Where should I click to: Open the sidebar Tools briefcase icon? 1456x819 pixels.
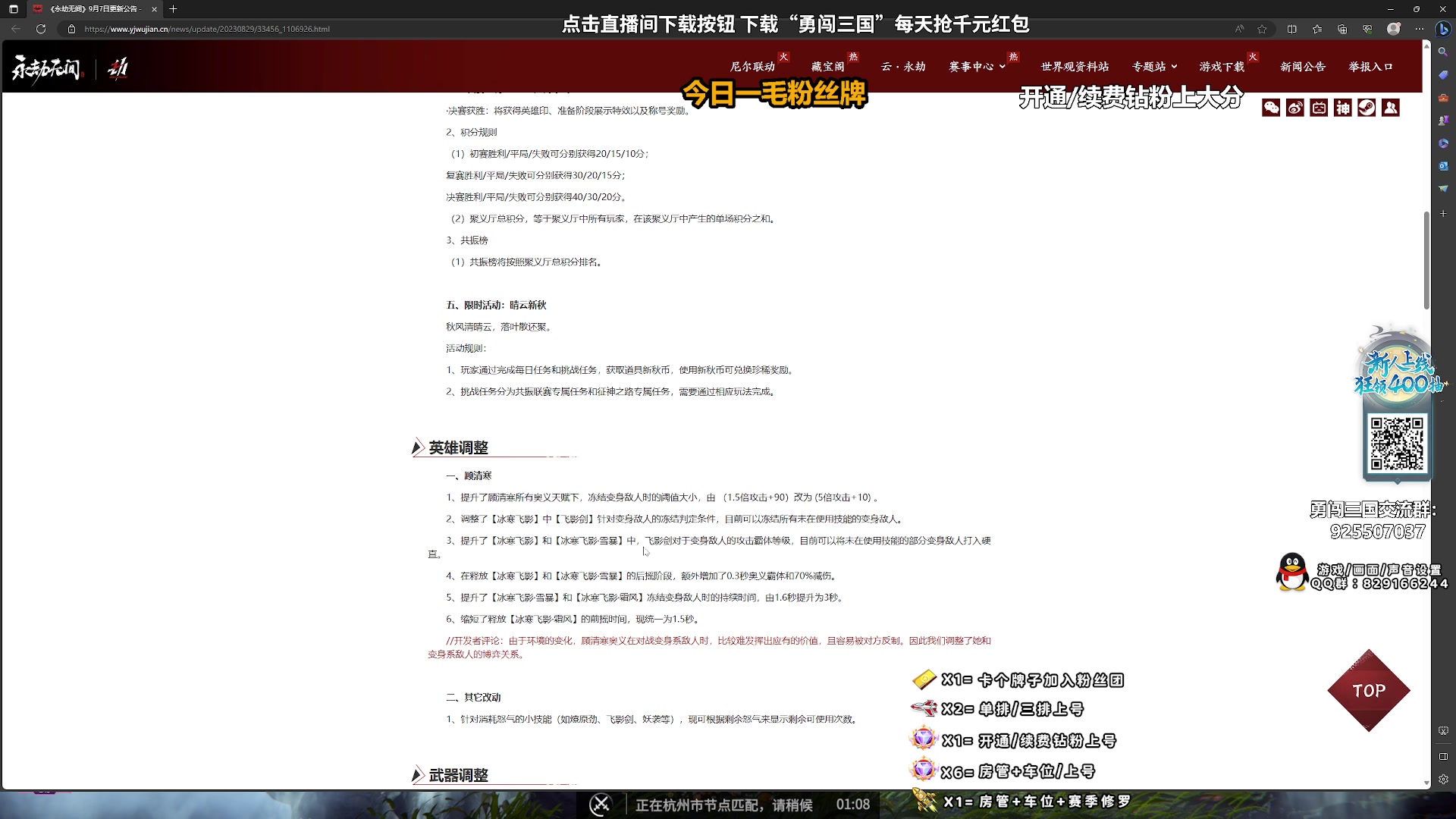tap(1443, 97)
